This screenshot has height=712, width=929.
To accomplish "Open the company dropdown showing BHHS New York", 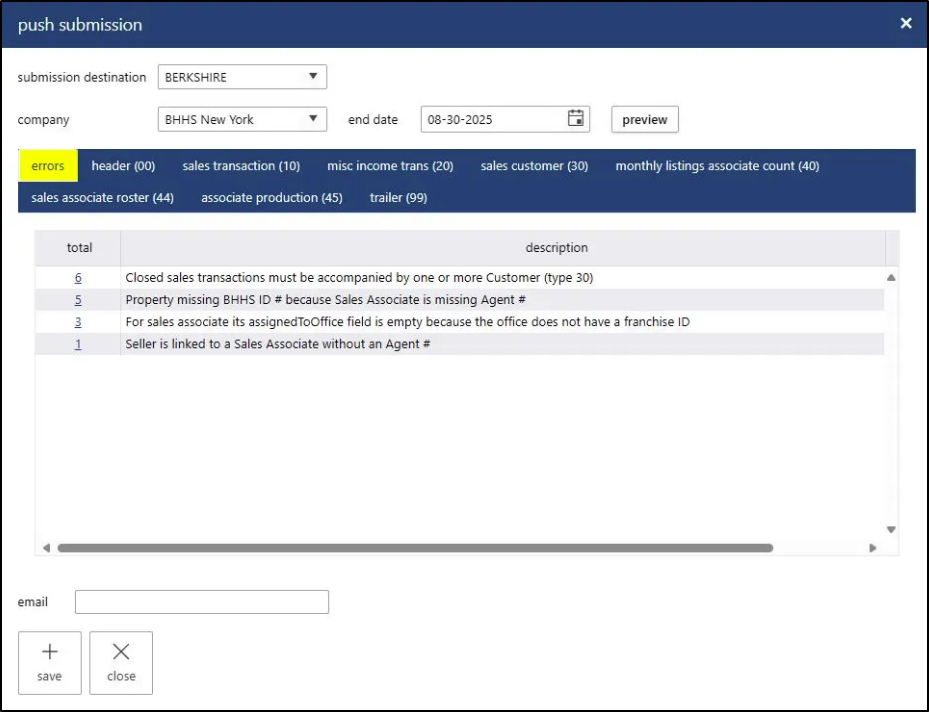I will tap(242, 119).
